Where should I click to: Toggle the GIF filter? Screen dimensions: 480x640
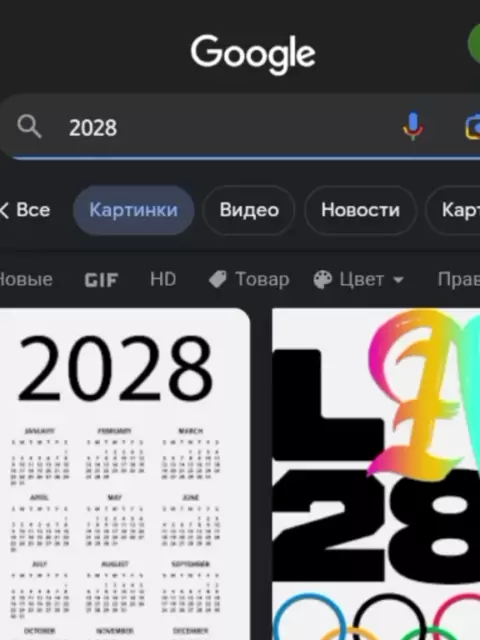pyautogui.click(x=101, y=280)
